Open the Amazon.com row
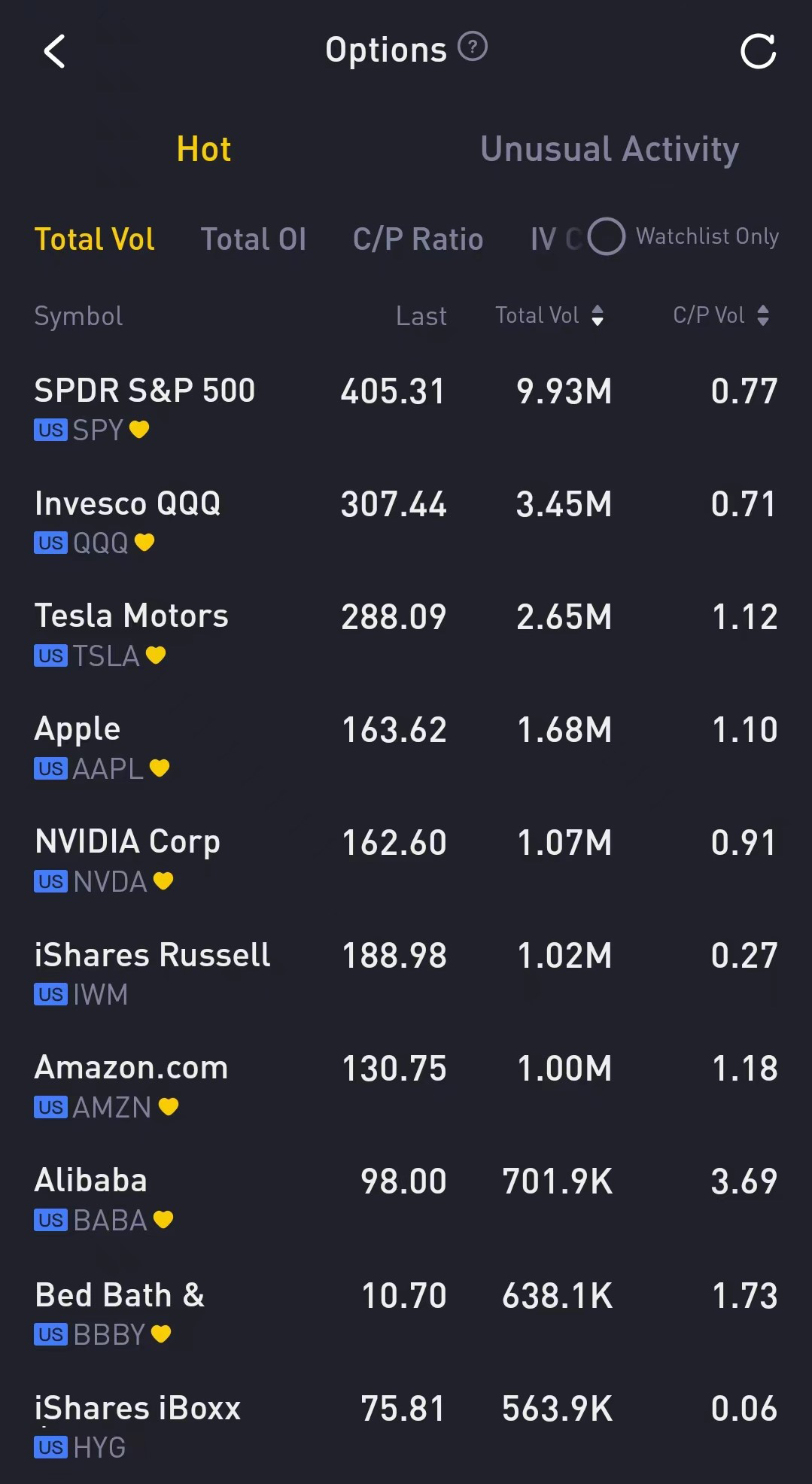Screen dimensions: 812x1484 [406, 1086]
